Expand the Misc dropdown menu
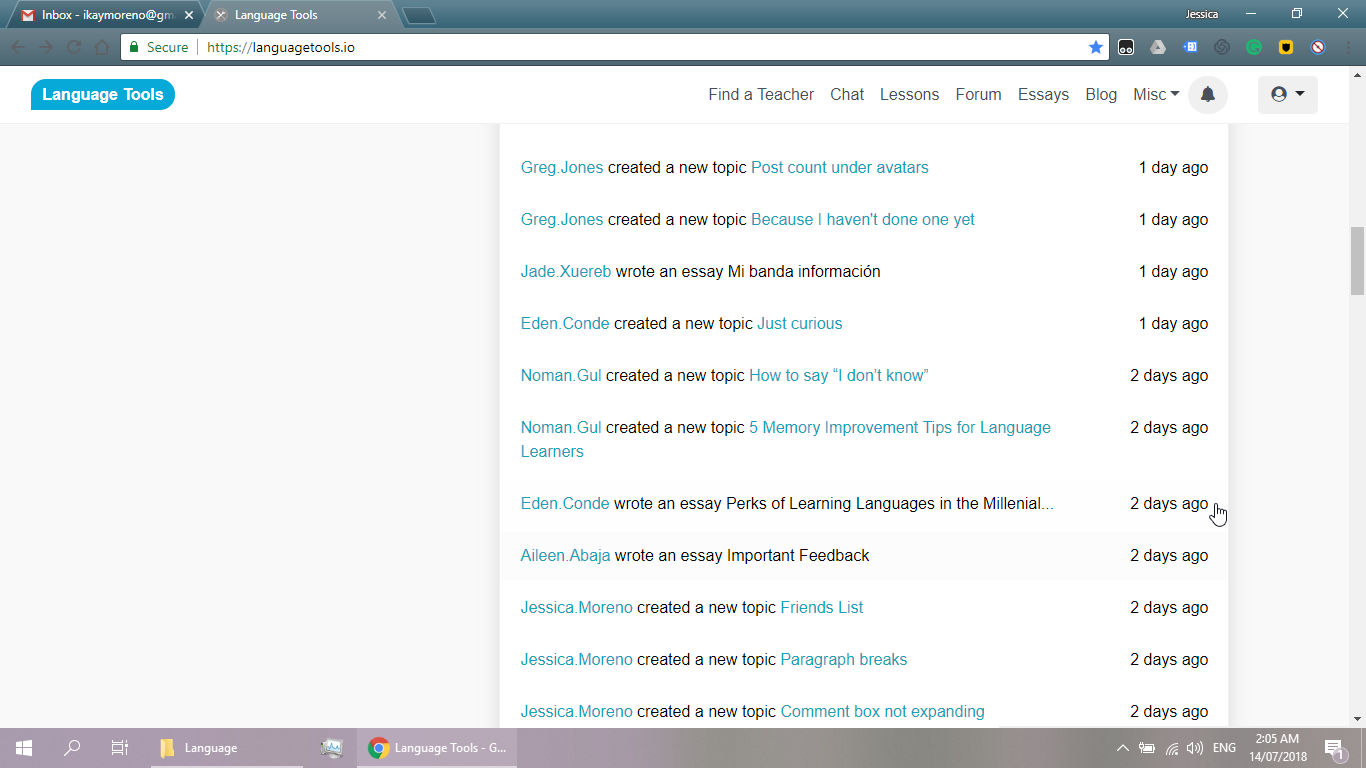 coord(1156,95)
